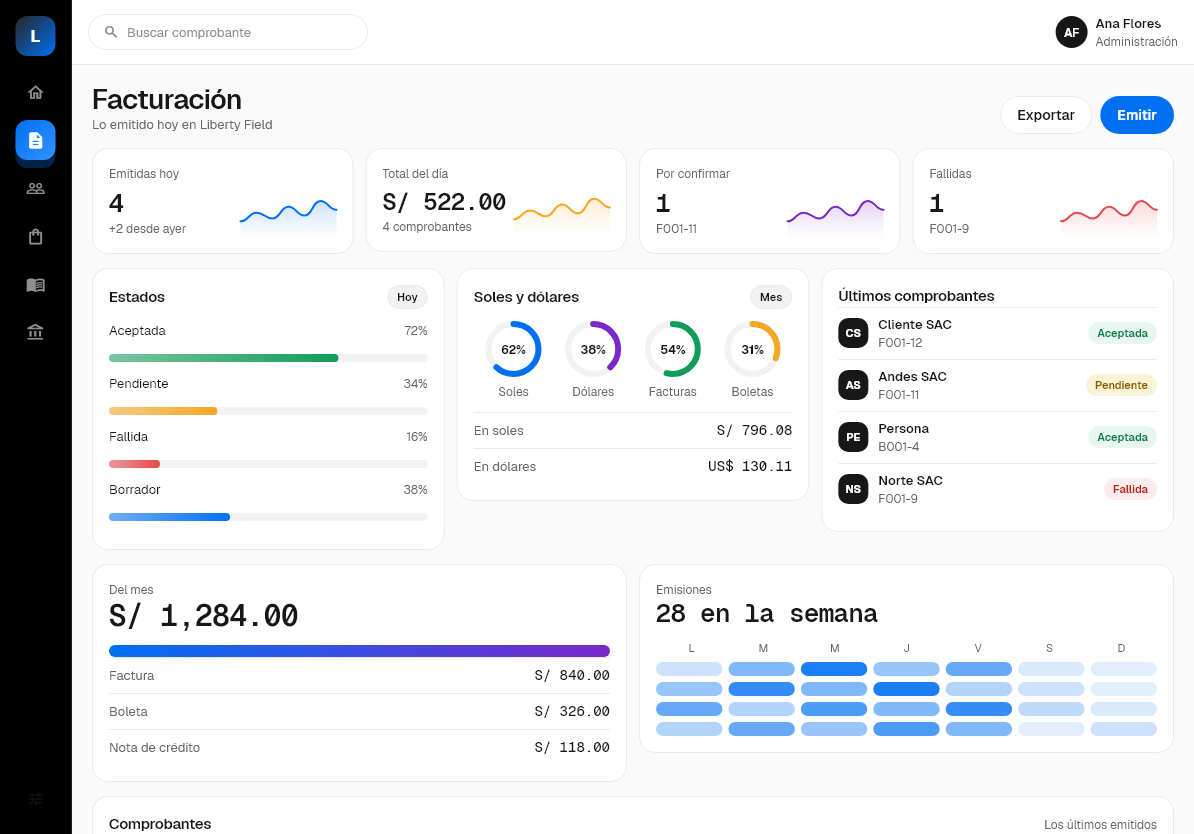The height and width of the screenshot is (834, 1194).
Task: Click the Nota de crédito row label
Action: point(155,748)
